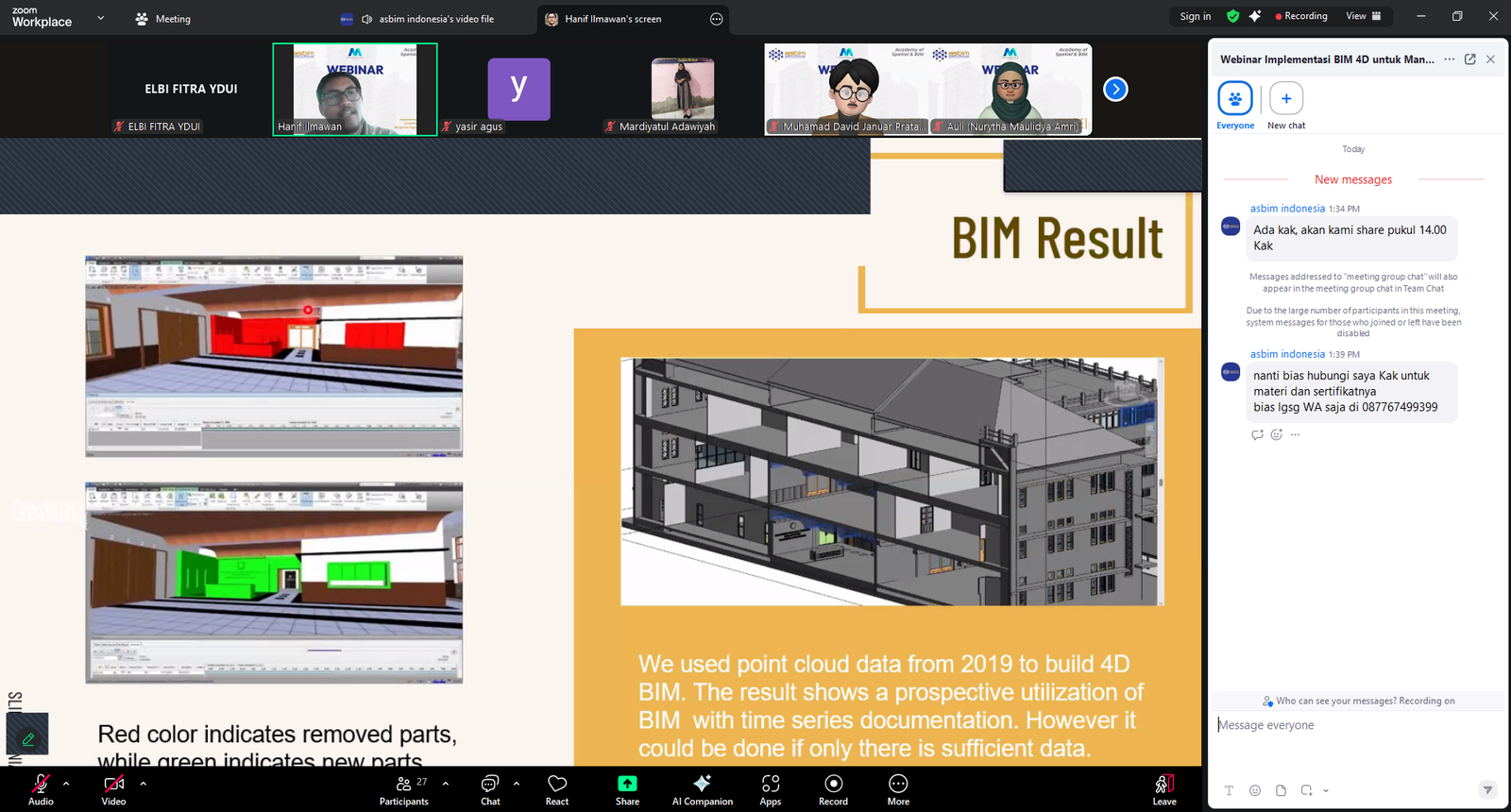The height and width of the screenshot is (812, 1511).
Task: Click the Sign in button
Action: pos(1195,16)
